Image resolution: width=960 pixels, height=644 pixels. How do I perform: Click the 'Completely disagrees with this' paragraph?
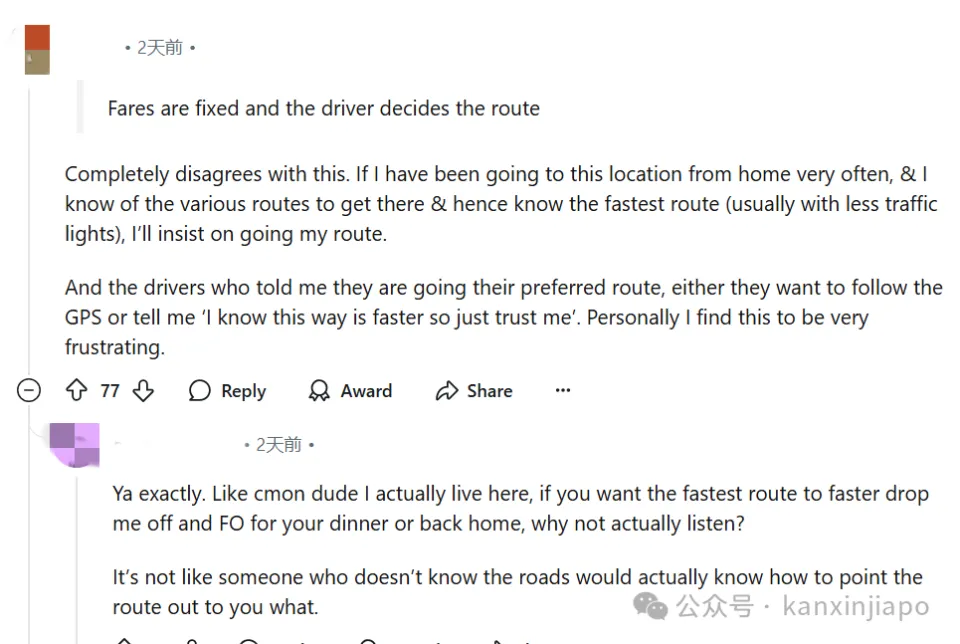(x=501, y=204)
